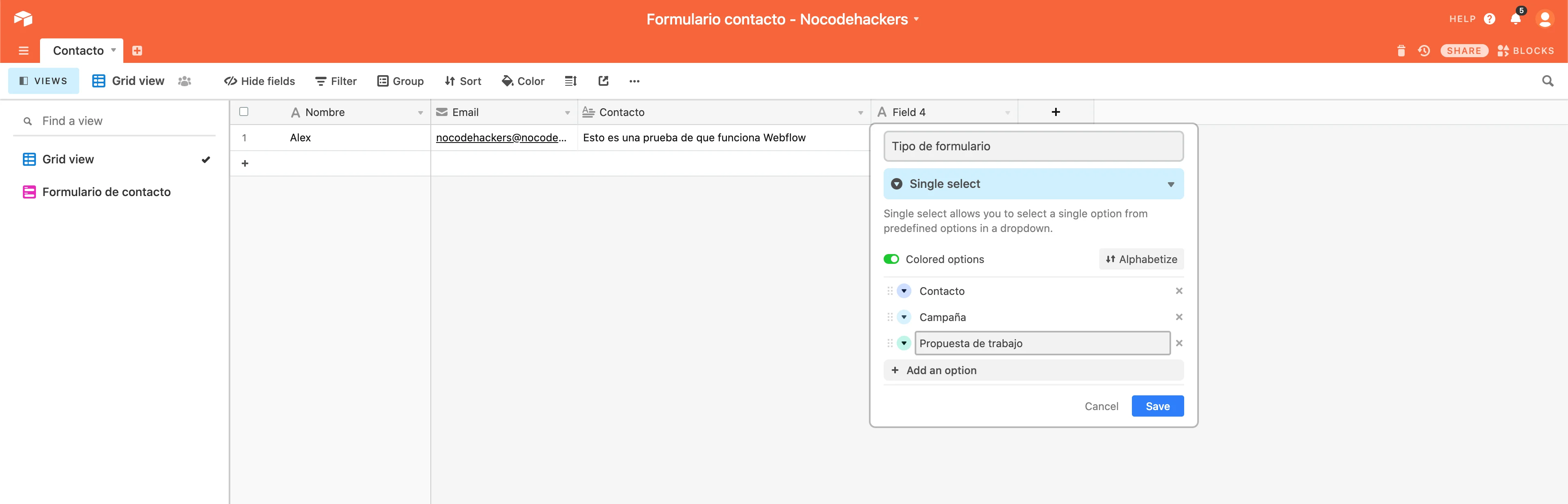The height and width of the screenshot is (504, 1568).
Task: Click the blue Save button
Action: (1157, 406)
